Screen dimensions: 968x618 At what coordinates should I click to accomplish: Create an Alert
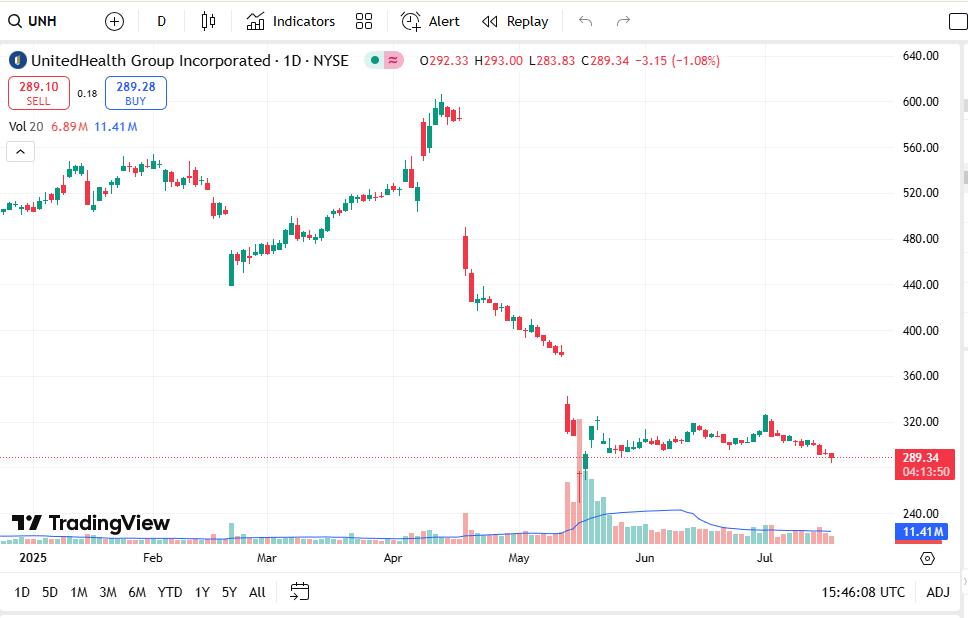[430, 22]
